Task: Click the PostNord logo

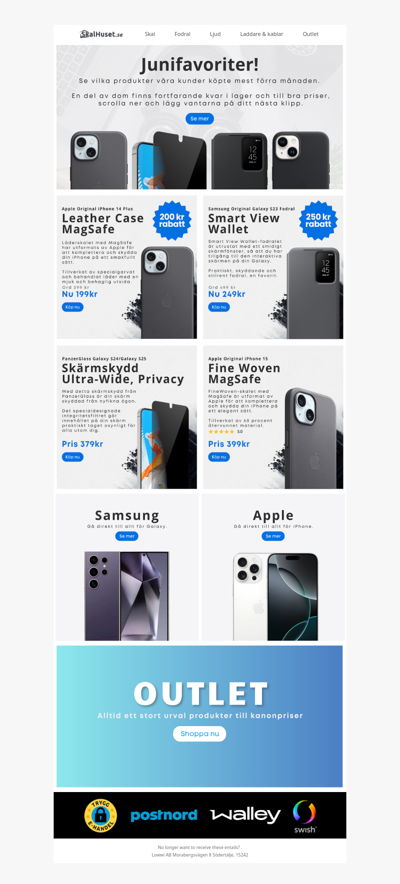Action: point(164,815)
